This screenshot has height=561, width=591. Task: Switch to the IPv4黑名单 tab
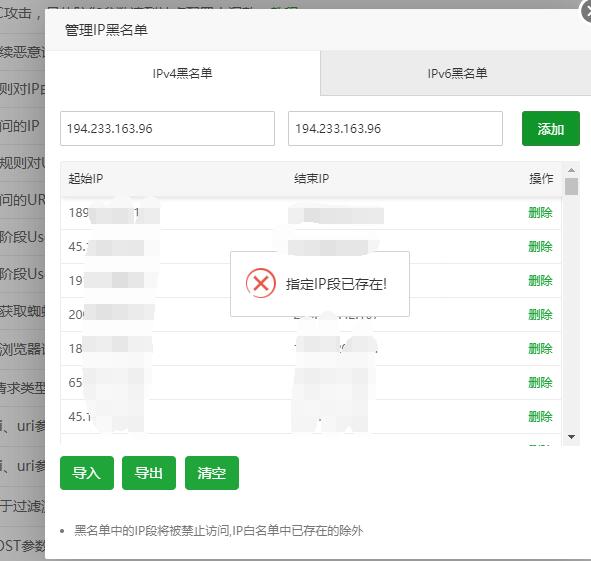coord(182,73)
